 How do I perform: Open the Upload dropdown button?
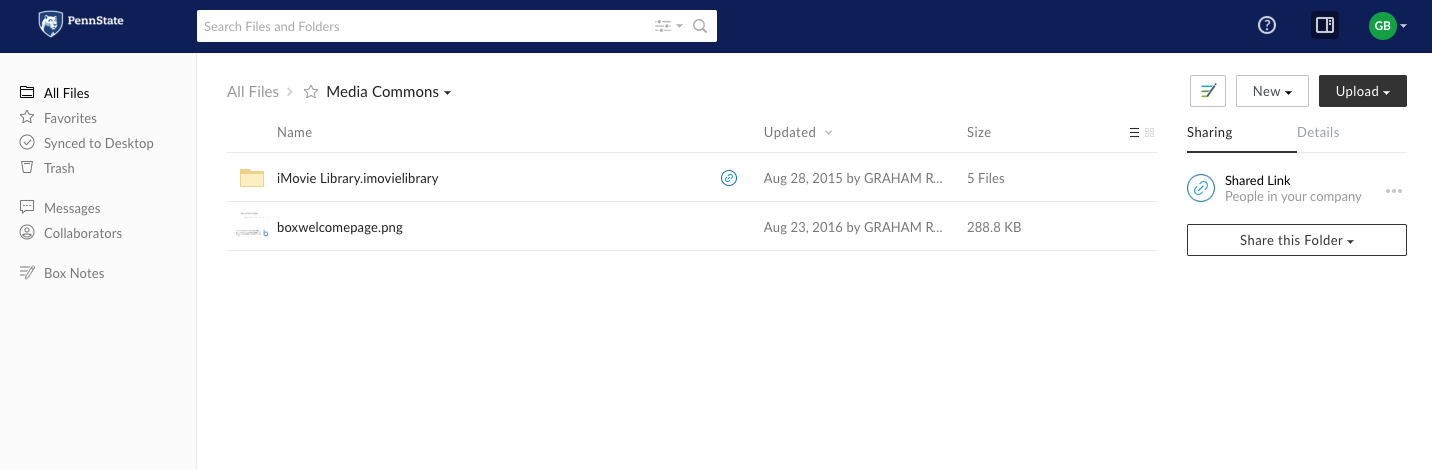click(x=1363, y=91)
